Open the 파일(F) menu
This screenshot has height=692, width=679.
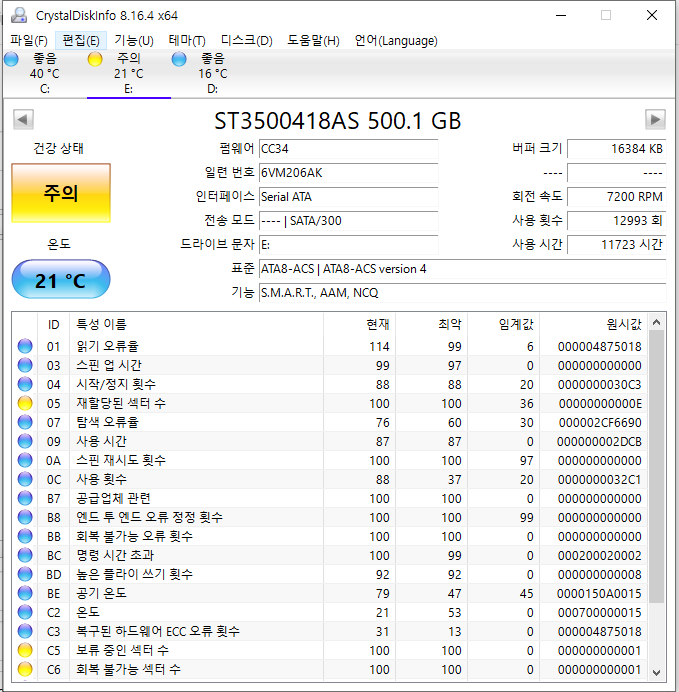pyautogui.click(x=29, y=41)
